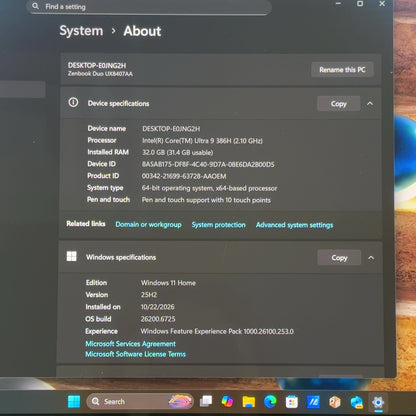Collapse the Windows specifications section
The width and height of the screenshot is (416, 416).
click(x=371, y=258)
